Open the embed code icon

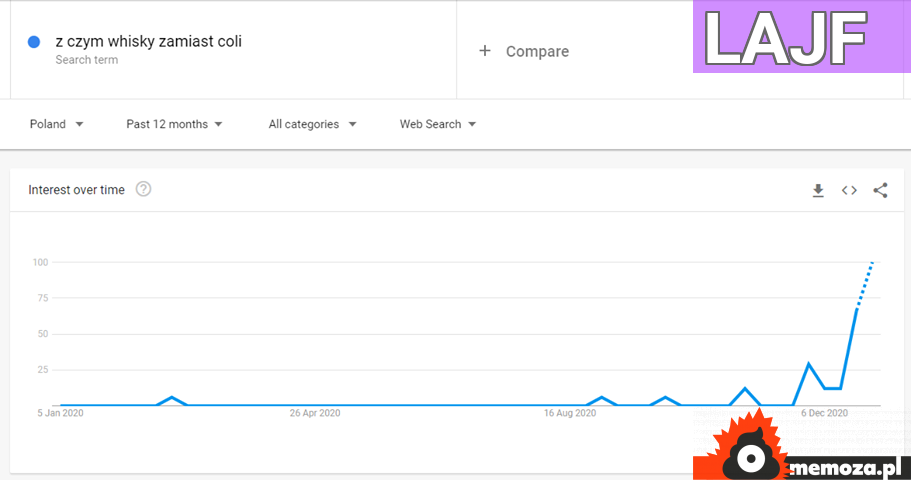(x=849, y=190)
